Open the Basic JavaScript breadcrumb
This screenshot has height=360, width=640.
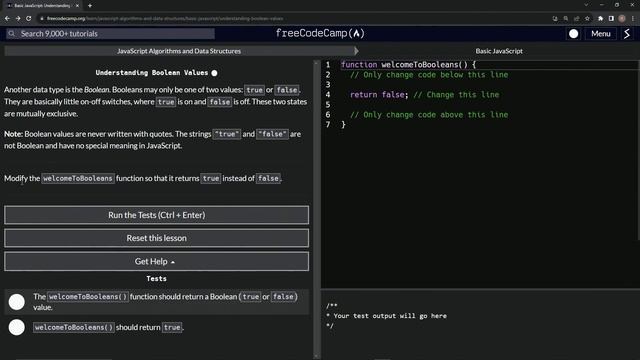pos(499,51)
